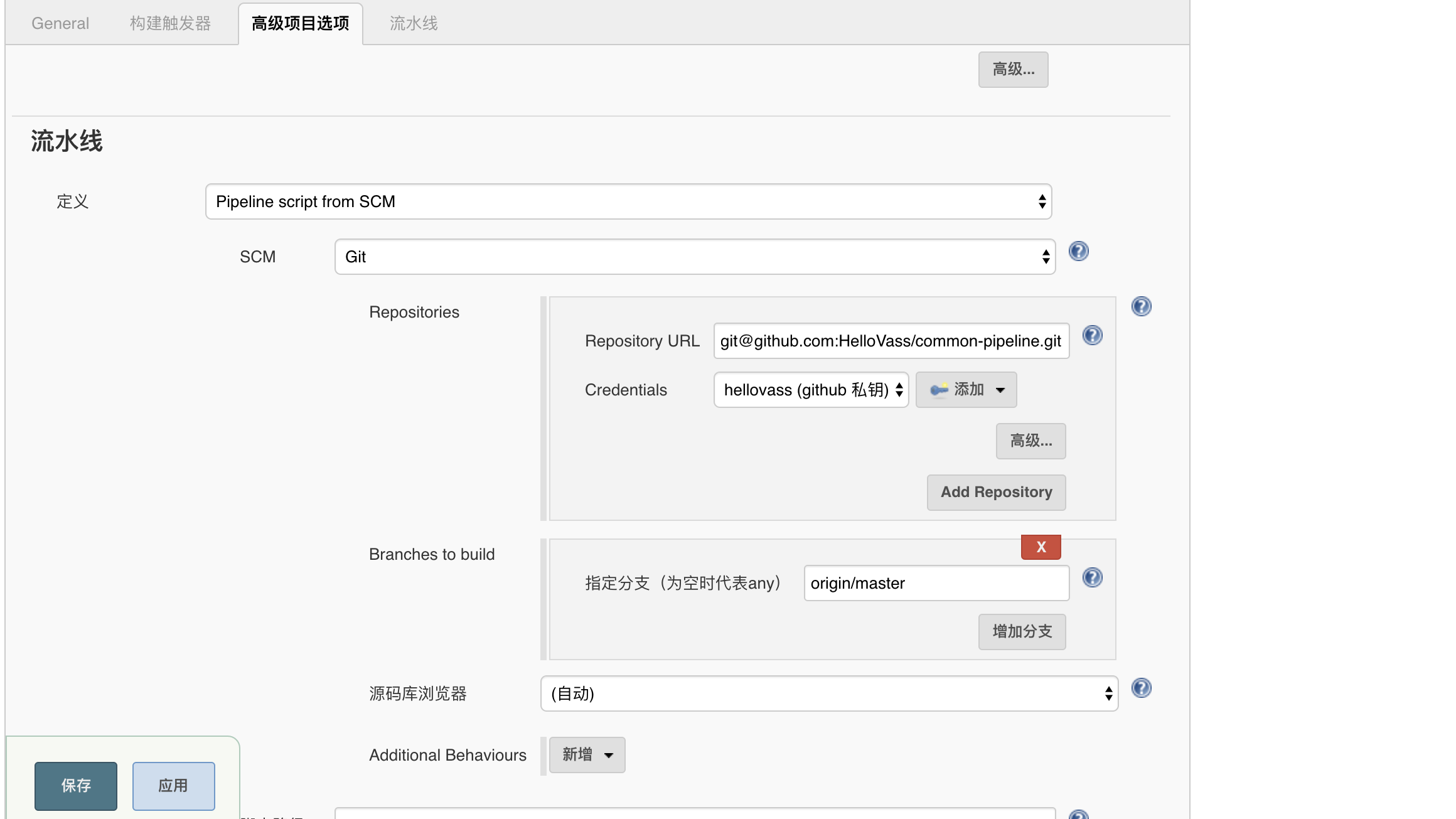The image size is (1456, 819).
Task: Switch to the General tab
Action: pyautogui.click(x=60, y=23)
